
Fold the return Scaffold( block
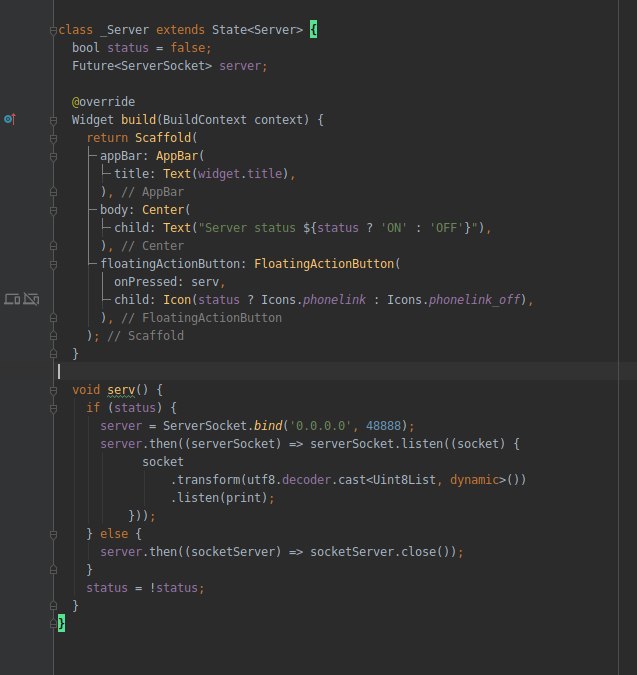[x=53, y=139]
